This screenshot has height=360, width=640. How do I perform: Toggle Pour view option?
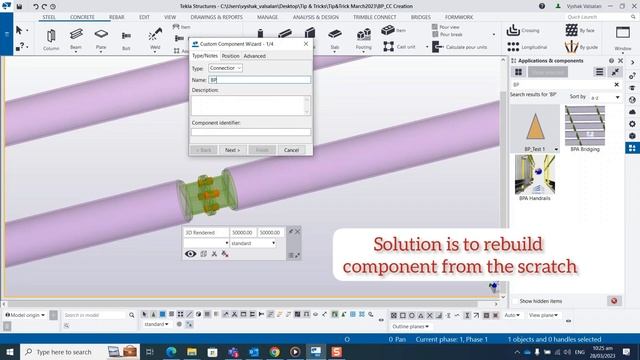click(x=445, y=27)
